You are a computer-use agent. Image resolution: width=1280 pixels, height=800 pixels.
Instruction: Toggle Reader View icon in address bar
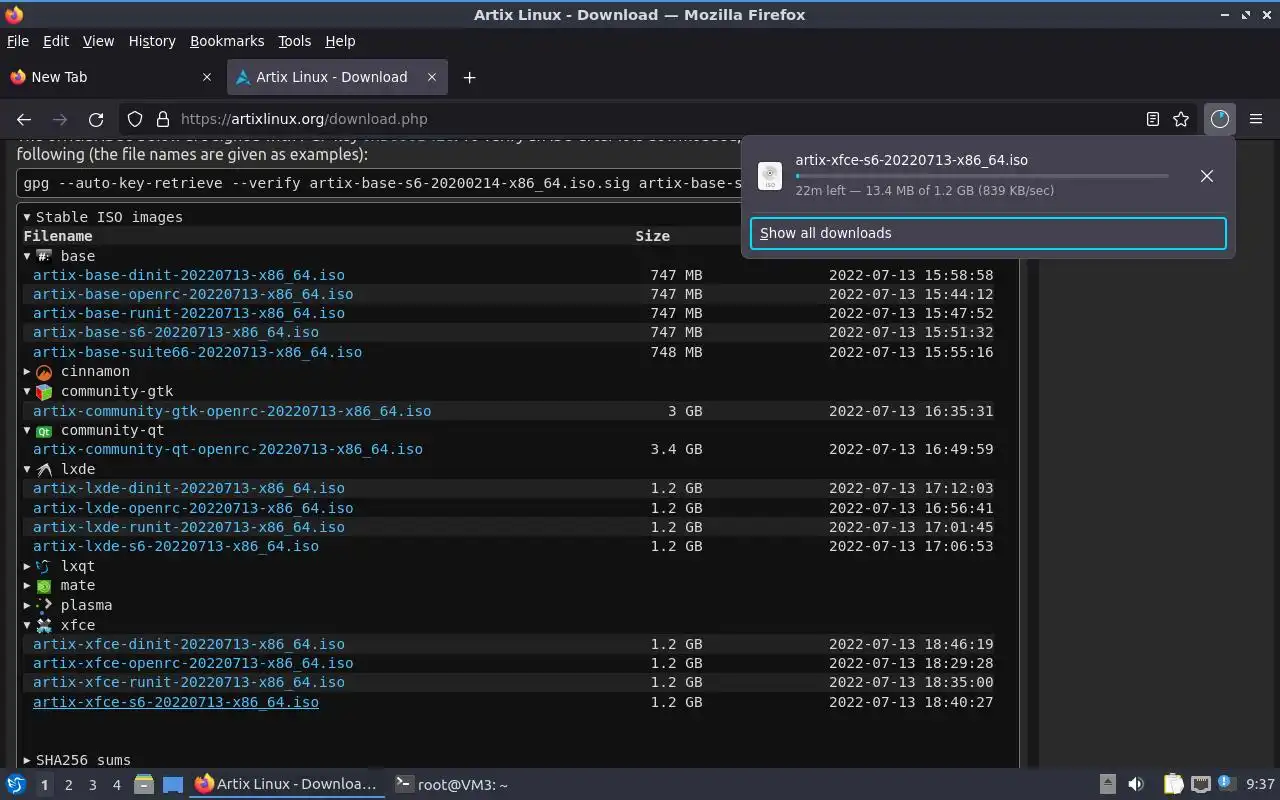[1153, 119]
